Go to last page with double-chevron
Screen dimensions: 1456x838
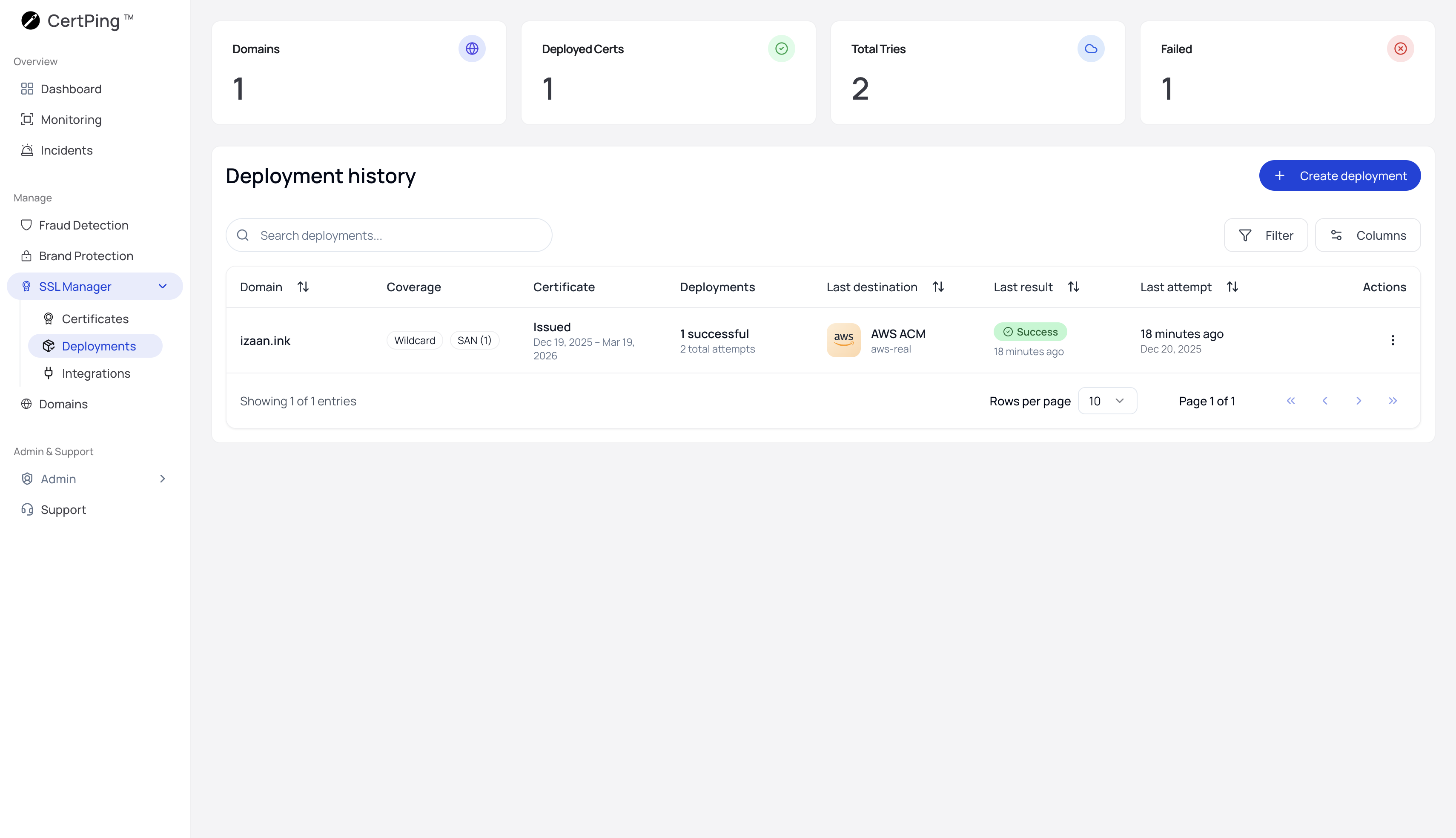(x=1392, y=401)
